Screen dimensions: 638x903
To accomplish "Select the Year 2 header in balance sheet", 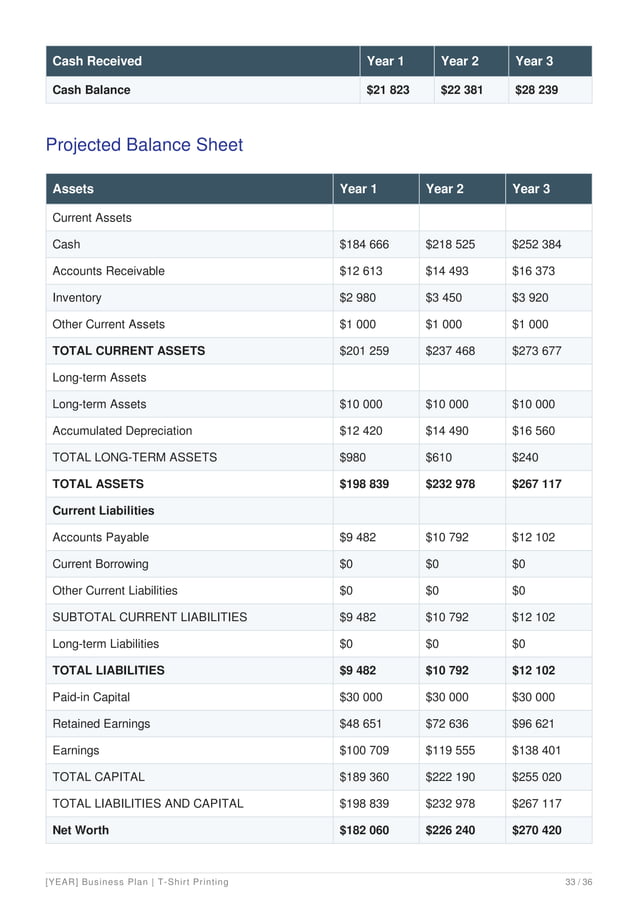I will click(445, 189).
